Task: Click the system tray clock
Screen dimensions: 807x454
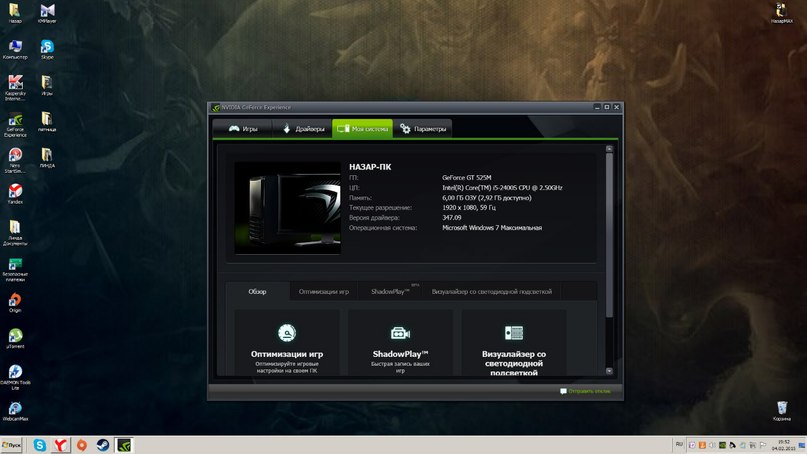Action: 784,445
